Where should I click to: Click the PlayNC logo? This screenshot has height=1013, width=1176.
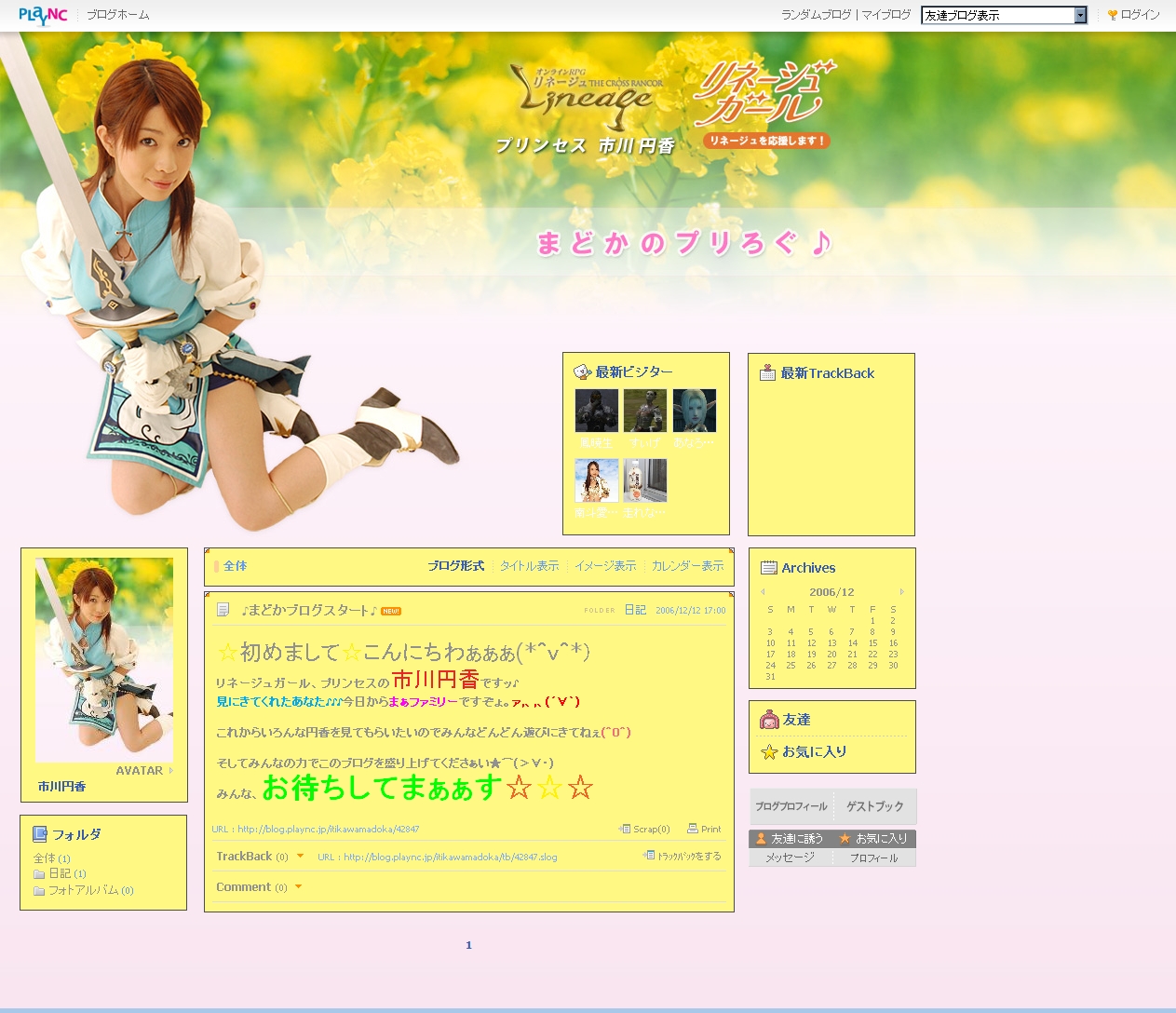(x=43, y=15)
